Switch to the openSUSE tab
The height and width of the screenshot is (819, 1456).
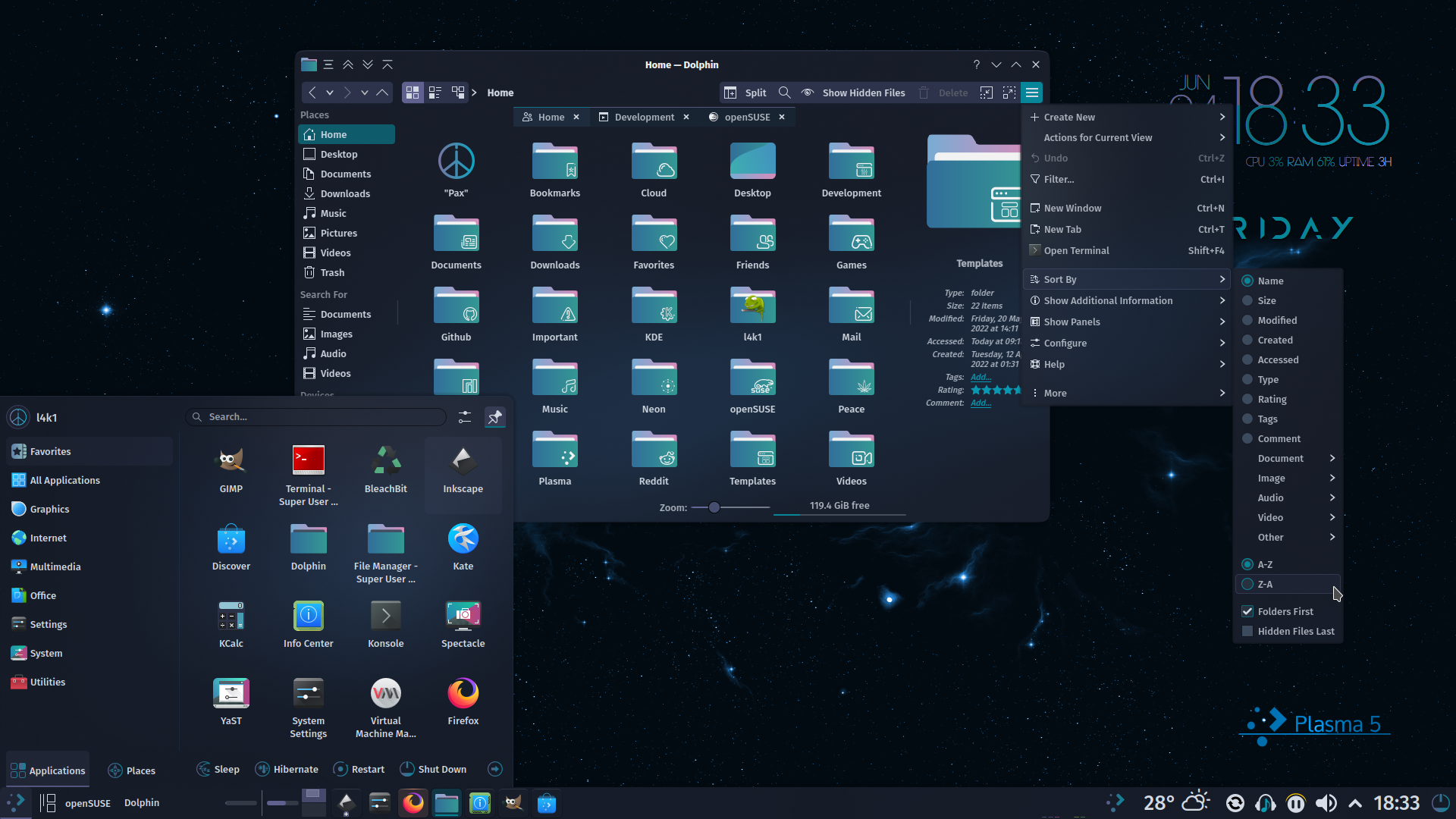click(x=747, y=117)
